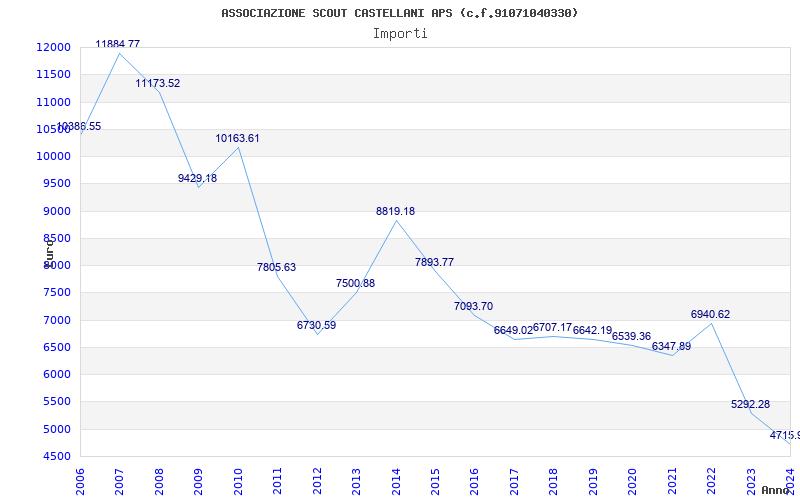This screenshot has width=800, height=500.
Task: Click x-axis year 2016
Action: point(474,482)
